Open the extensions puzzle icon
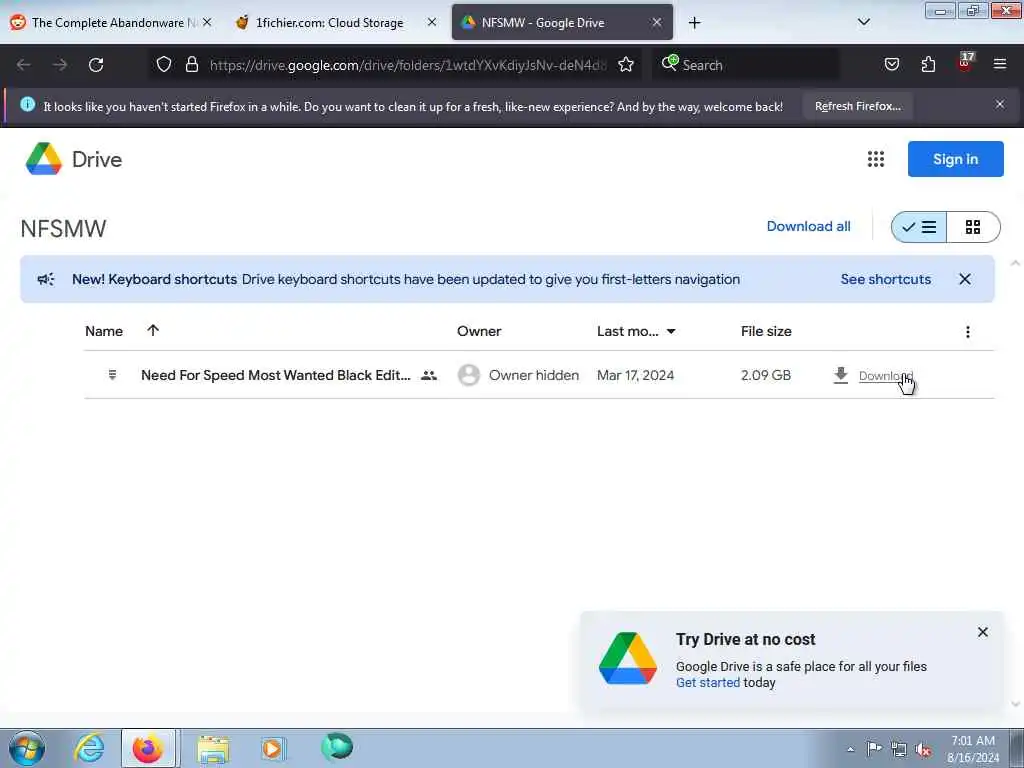The height and width of the screenshot is (768, 1024). (x=928, y=64)
